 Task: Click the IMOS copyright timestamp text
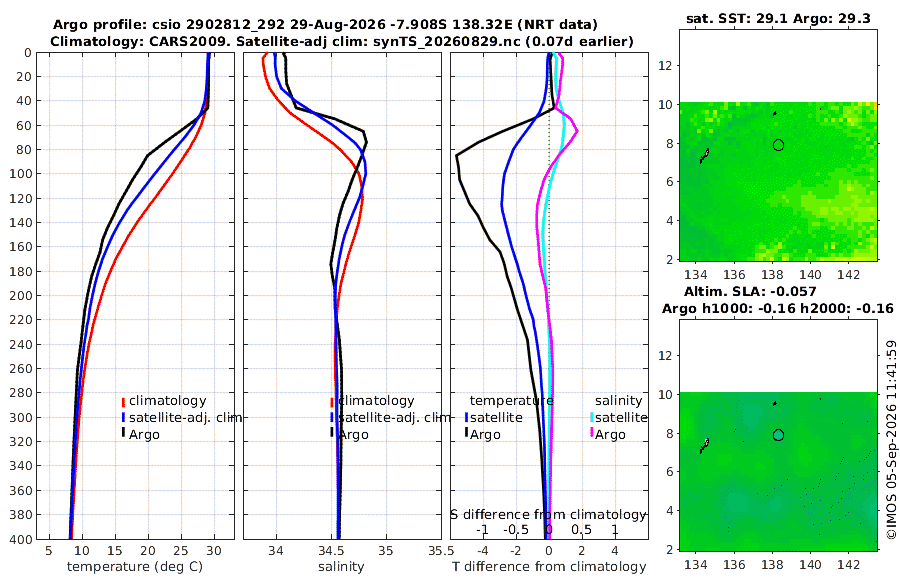[891, 440]
